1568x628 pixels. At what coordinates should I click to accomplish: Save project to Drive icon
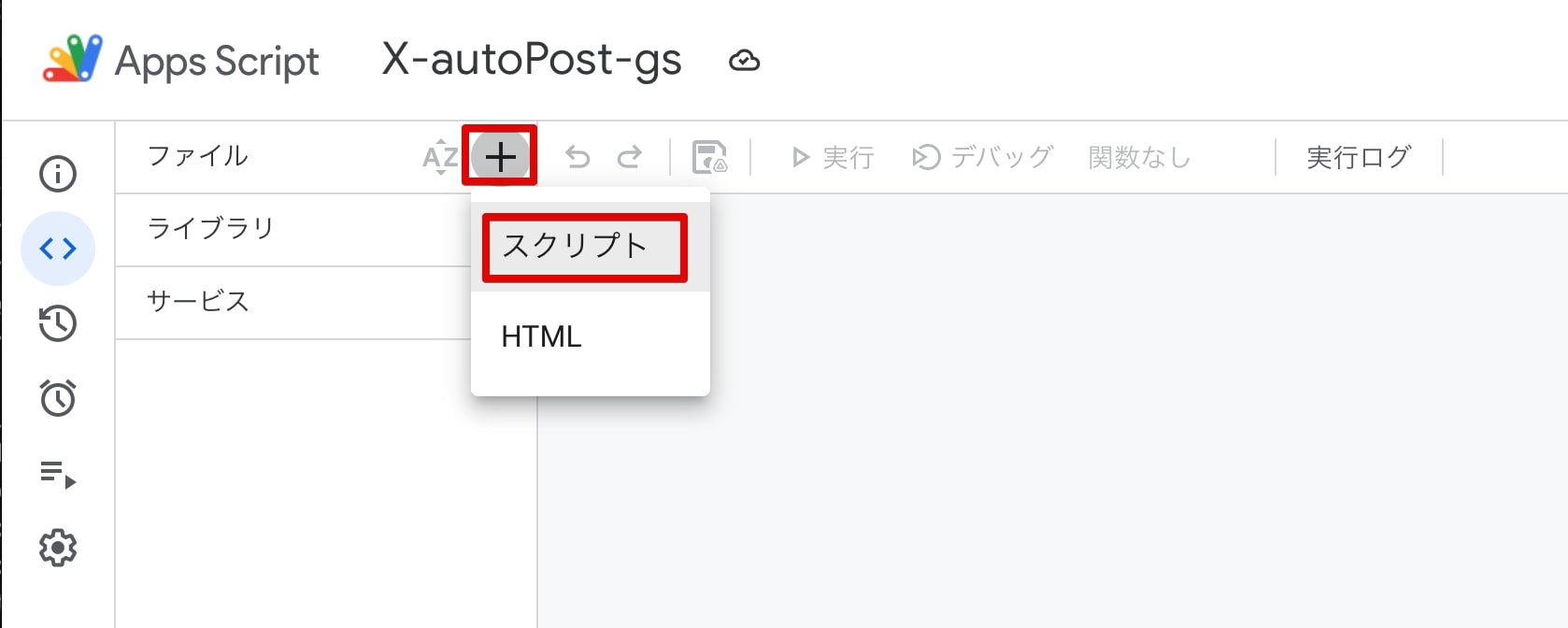tap(709, 157)
